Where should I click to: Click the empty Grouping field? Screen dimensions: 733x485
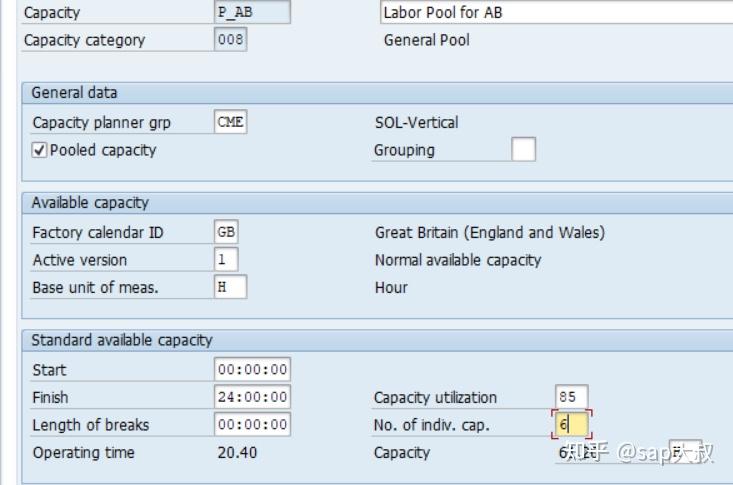click(x=523, y=150)
